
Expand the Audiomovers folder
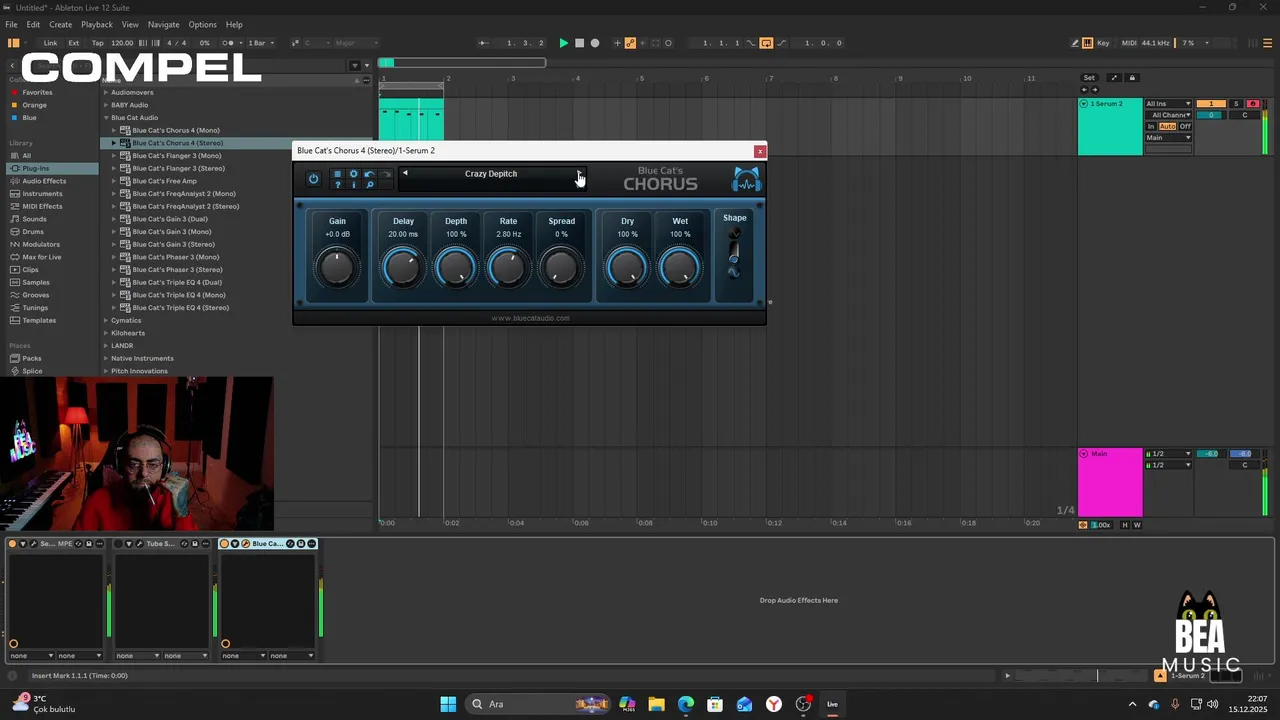coord(106,92)
